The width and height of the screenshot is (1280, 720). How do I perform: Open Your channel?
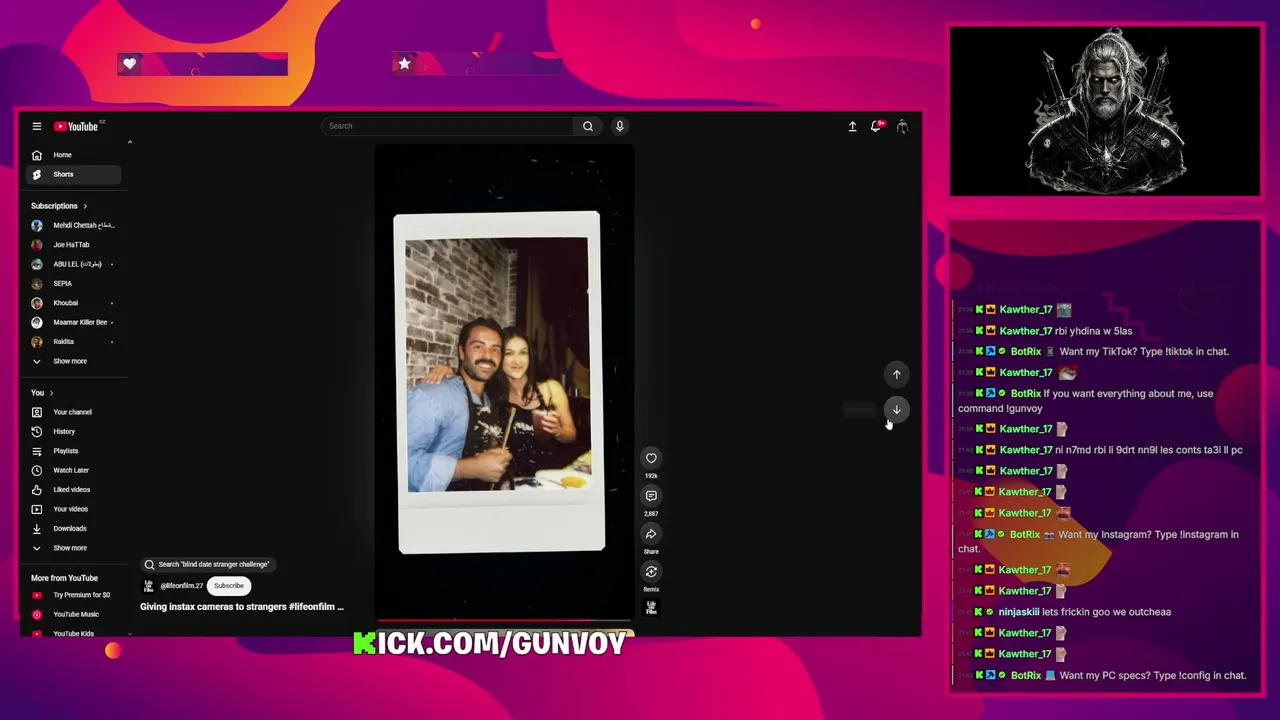click(x=73, y=412)
